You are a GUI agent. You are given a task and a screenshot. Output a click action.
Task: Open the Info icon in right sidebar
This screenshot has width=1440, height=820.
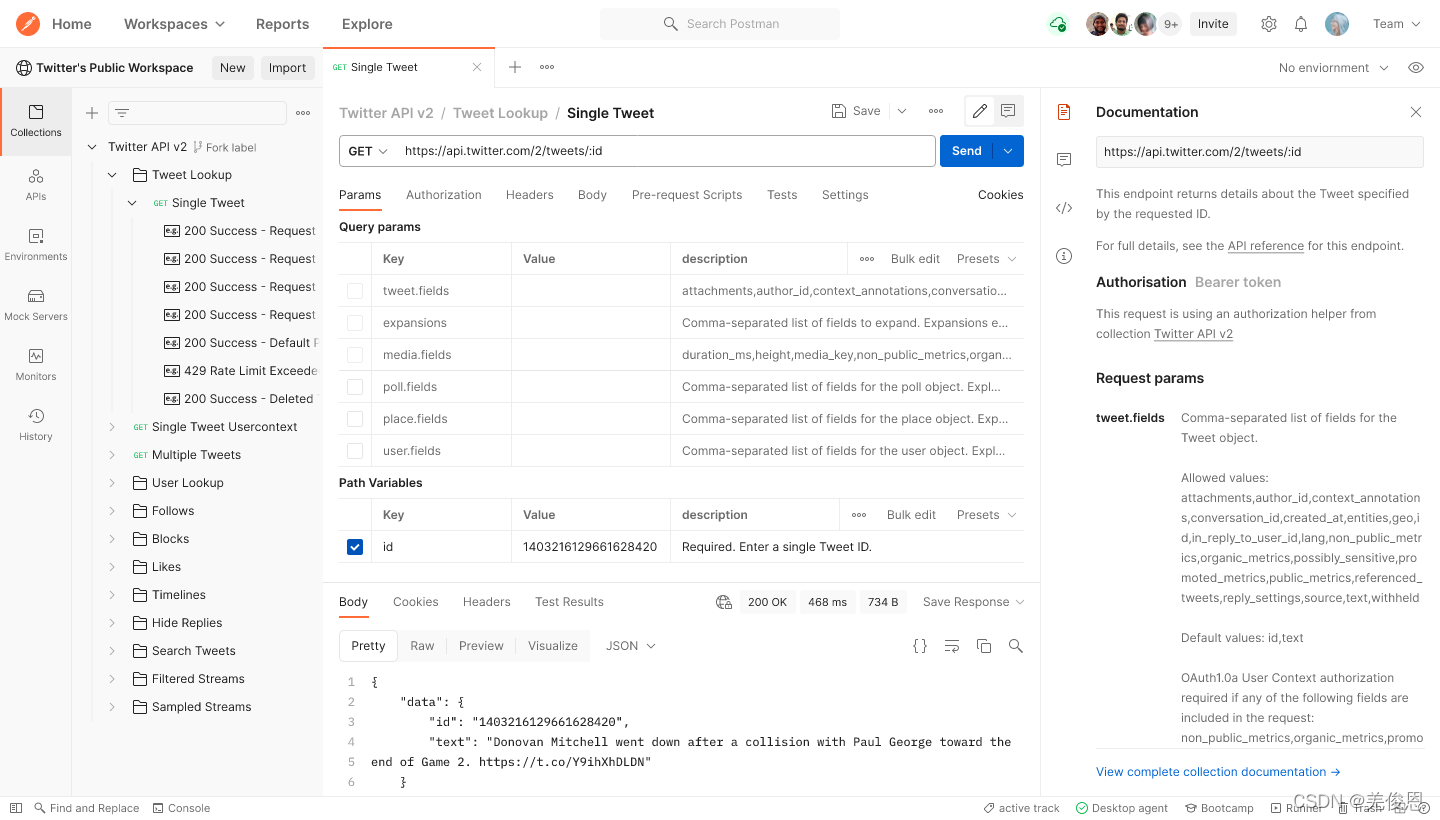(x=1064, y=256)
